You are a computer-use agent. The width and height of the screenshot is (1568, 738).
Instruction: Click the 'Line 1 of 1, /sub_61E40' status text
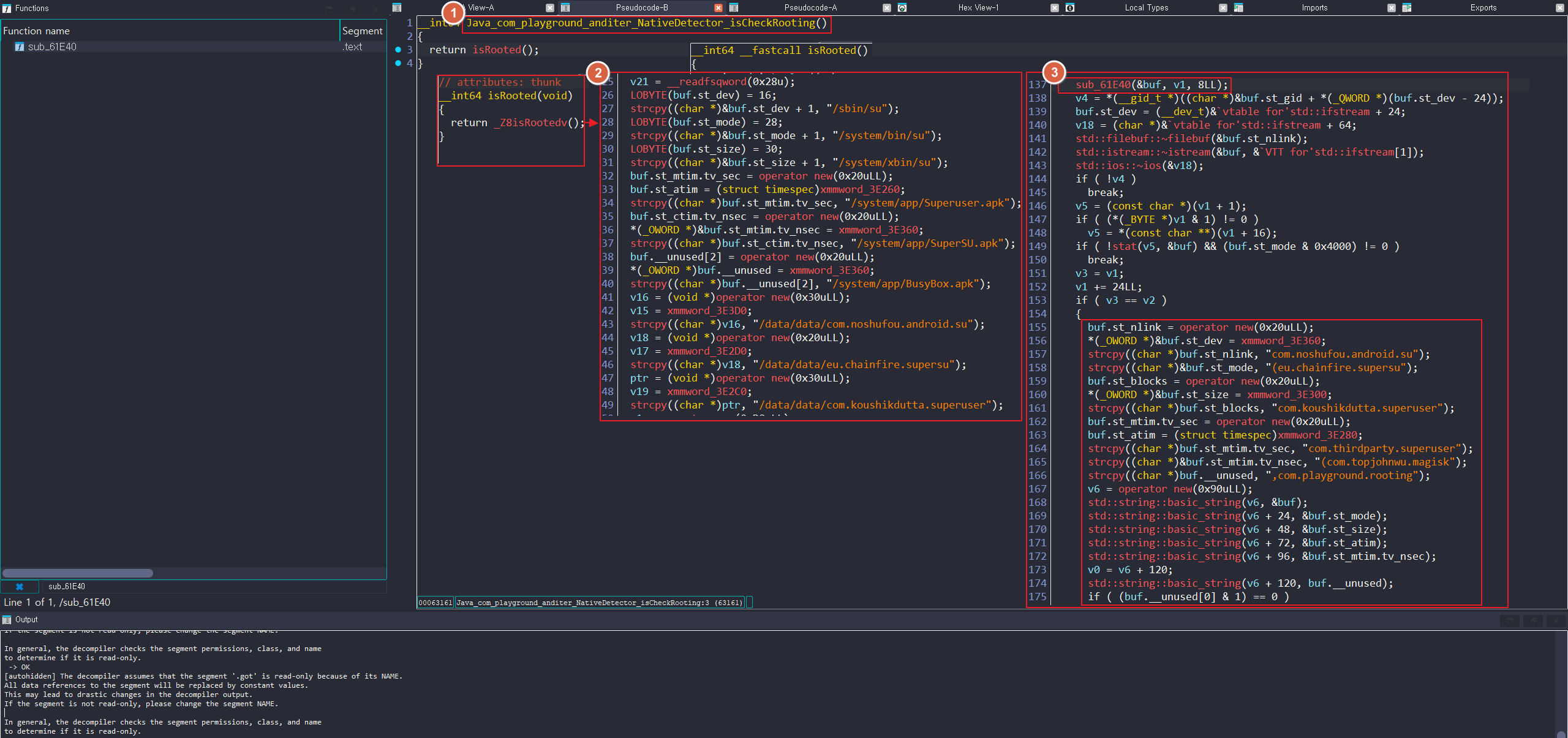click(x=57, y=603)
